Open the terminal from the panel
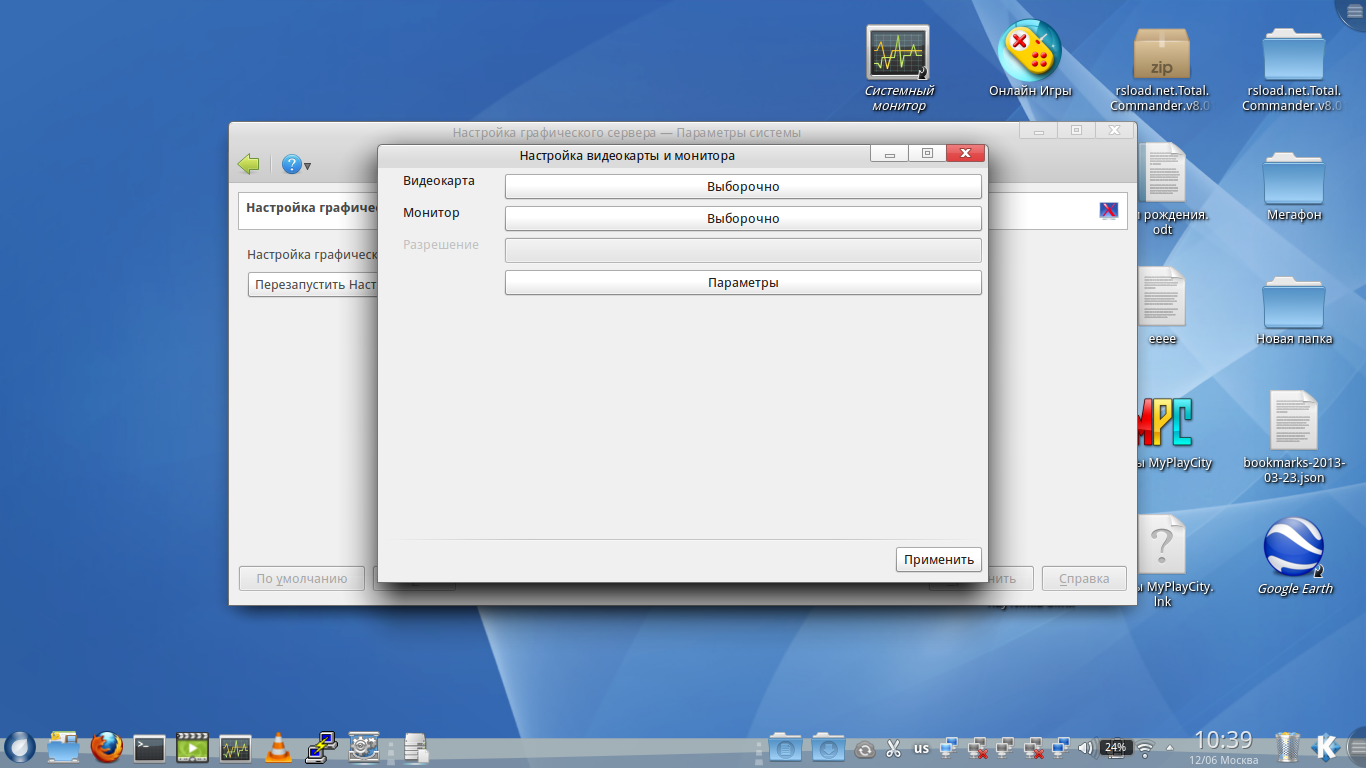Image resolution: width=1366 pixels, height=768 pixels. click(149, 747)
